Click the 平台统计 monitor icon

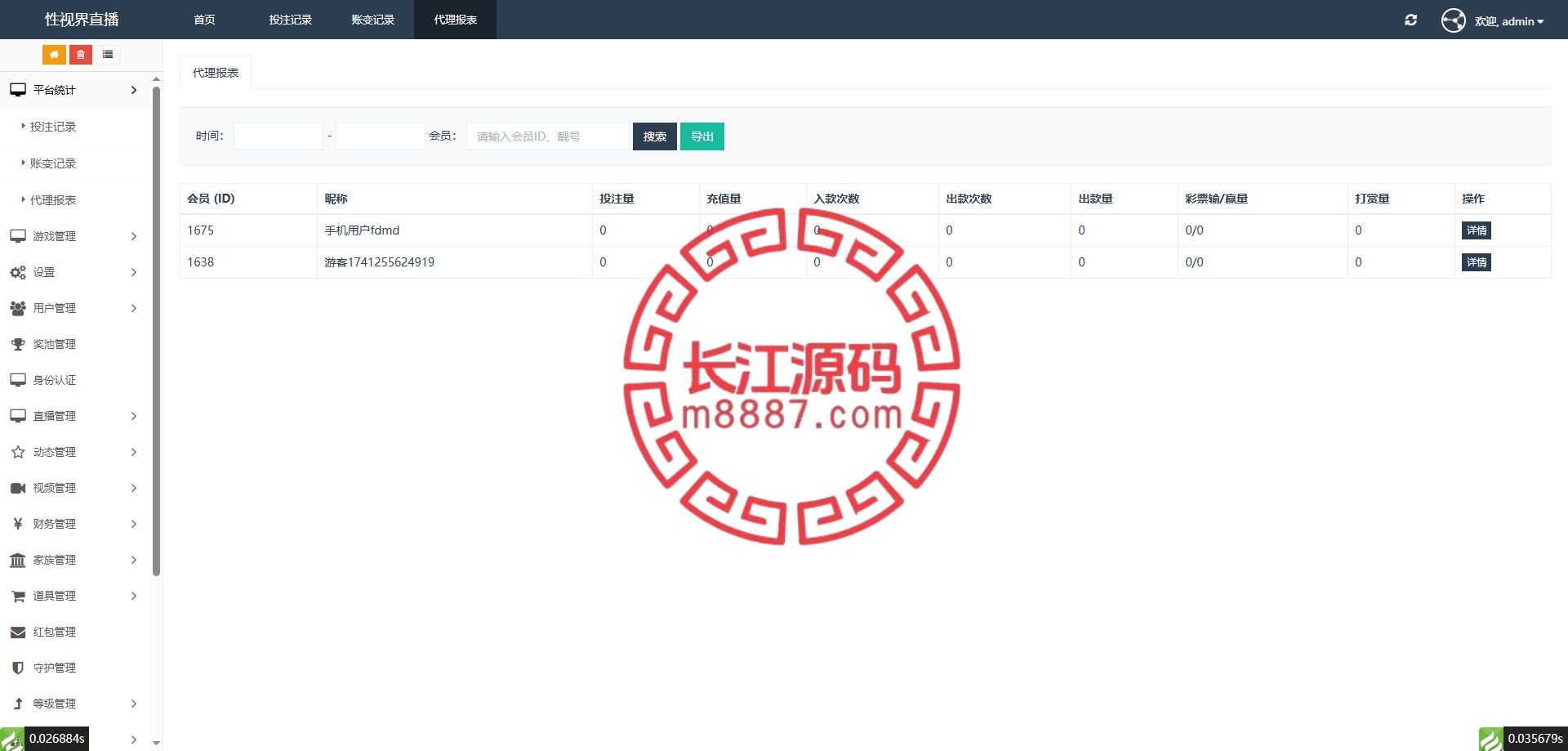[x=18, y=90]
